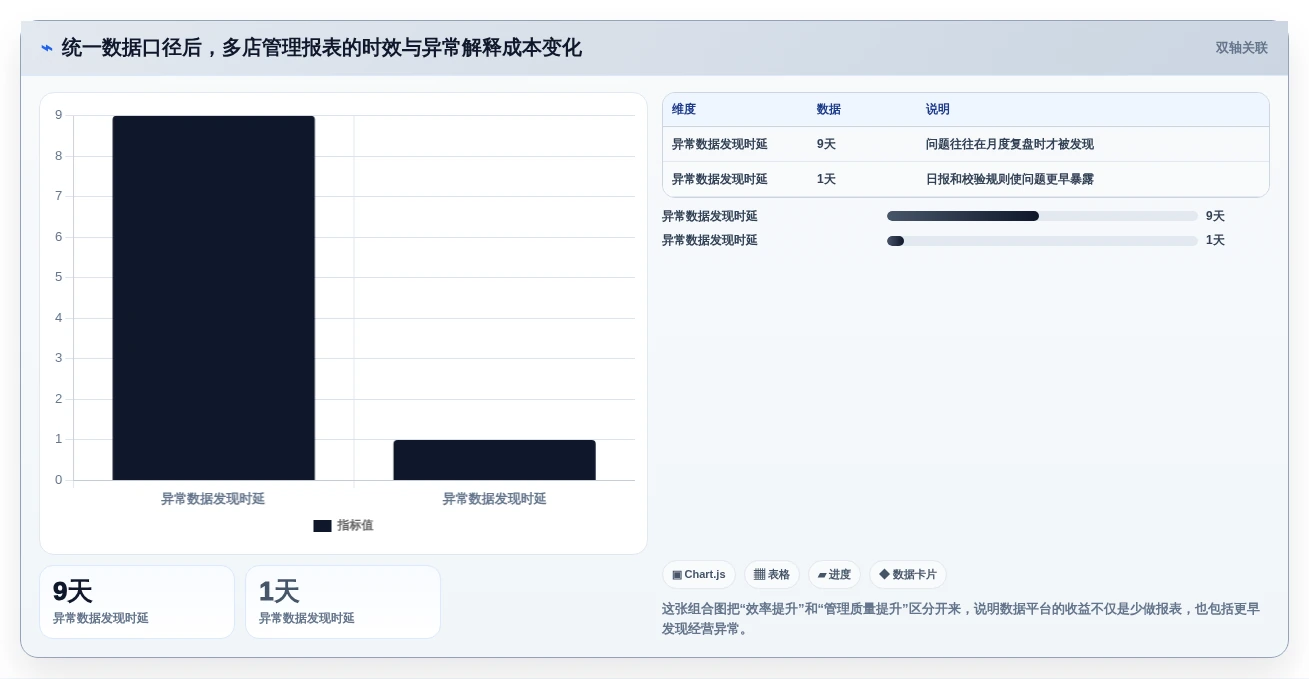This screenshot has width=1309, height=679.
Task: Select the 数据卡片 chip
Action: click(907, 574)
